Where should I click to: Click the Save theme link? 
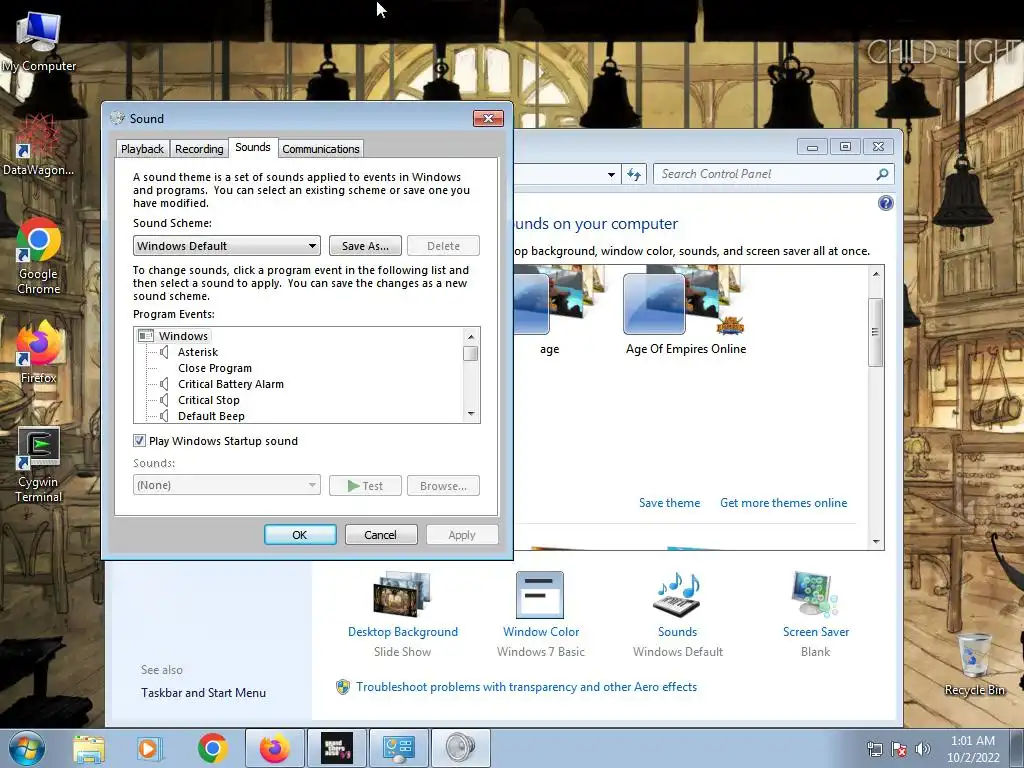(x=669, y=503)
